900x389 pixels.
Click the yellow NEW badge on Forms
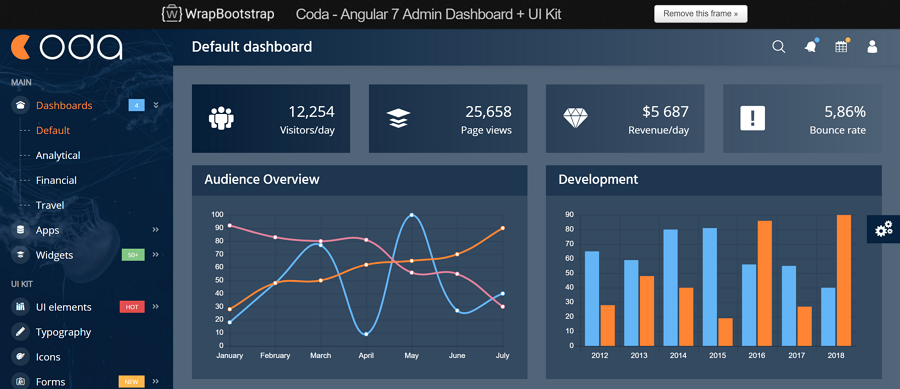click(x=131, y=382)
